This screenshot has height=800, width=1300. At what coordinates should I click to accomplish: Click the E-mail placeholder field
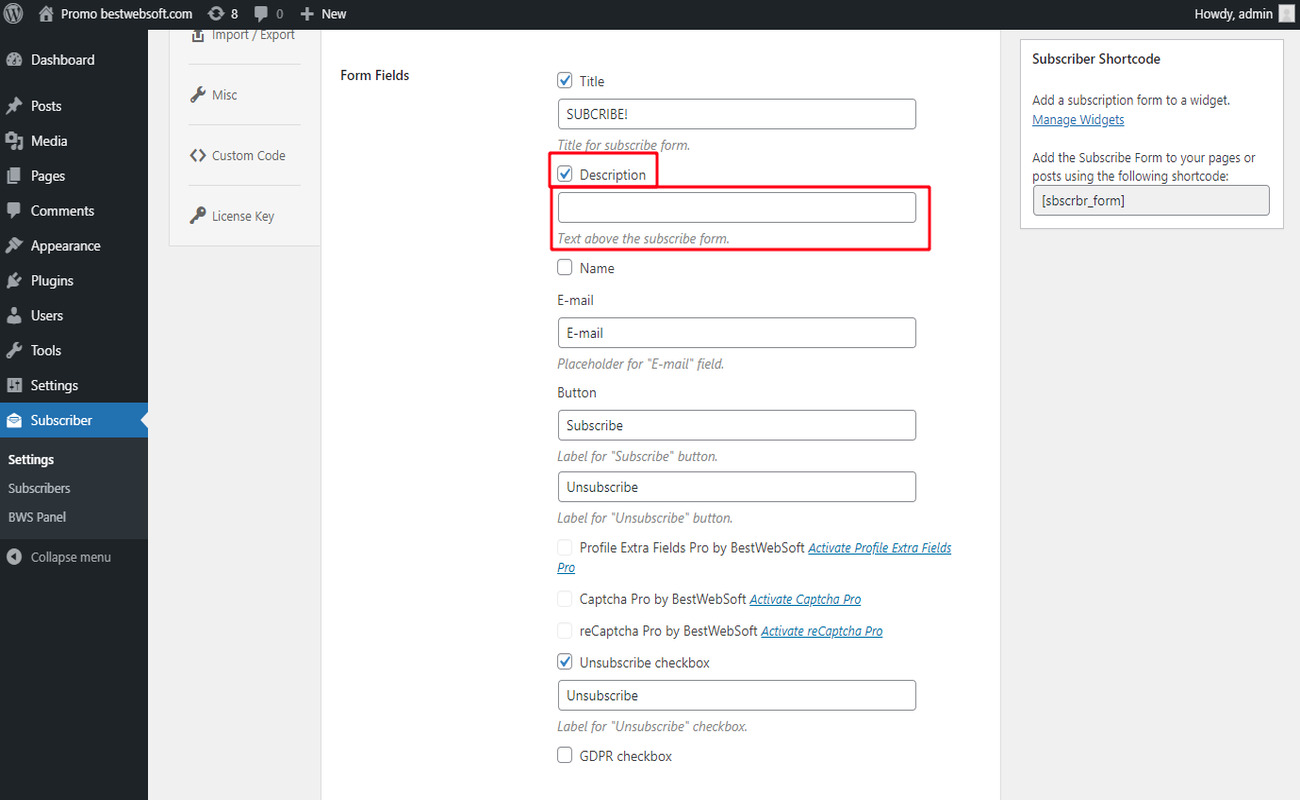coord(736,333)
